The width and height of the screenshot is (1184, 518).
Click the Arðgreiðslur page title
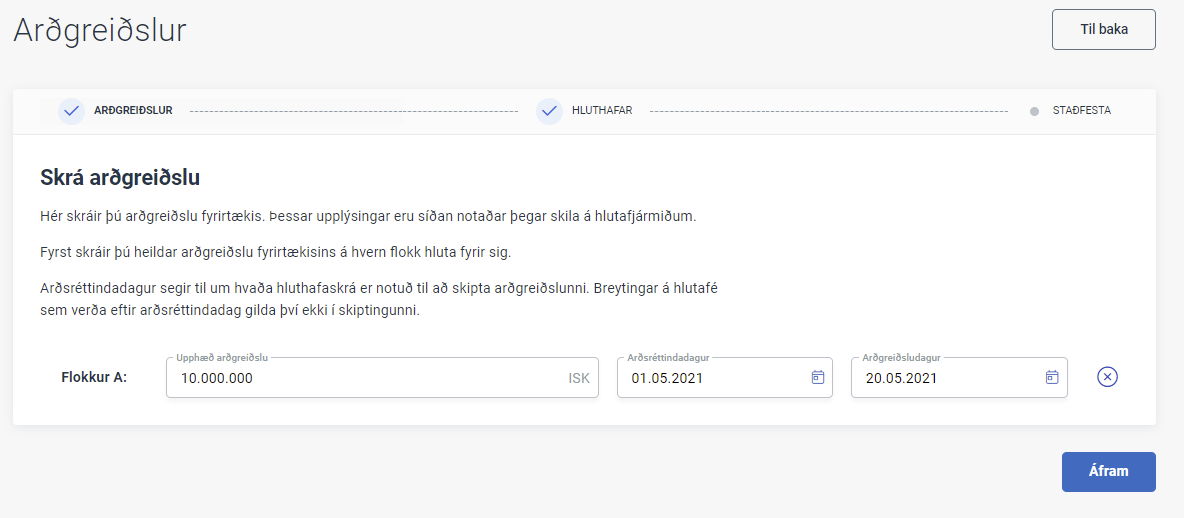100,30
